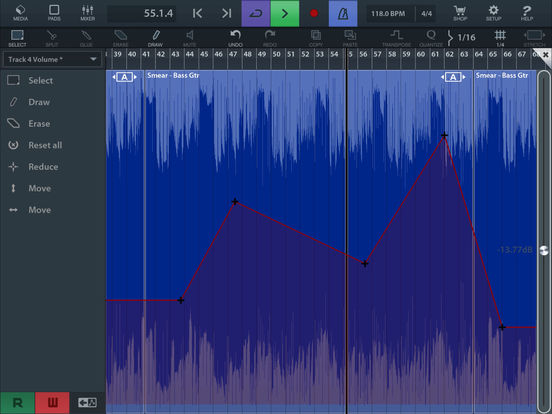Open the Shop cart icon

tap(460, 13)
